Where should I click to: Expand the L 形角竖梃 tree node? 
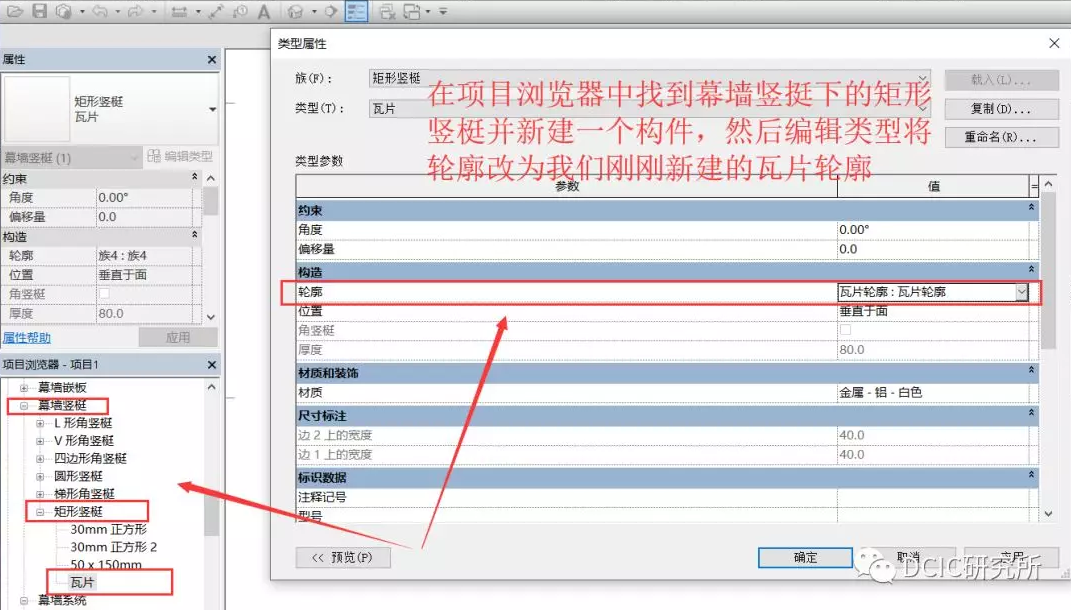tap(40, 424)
